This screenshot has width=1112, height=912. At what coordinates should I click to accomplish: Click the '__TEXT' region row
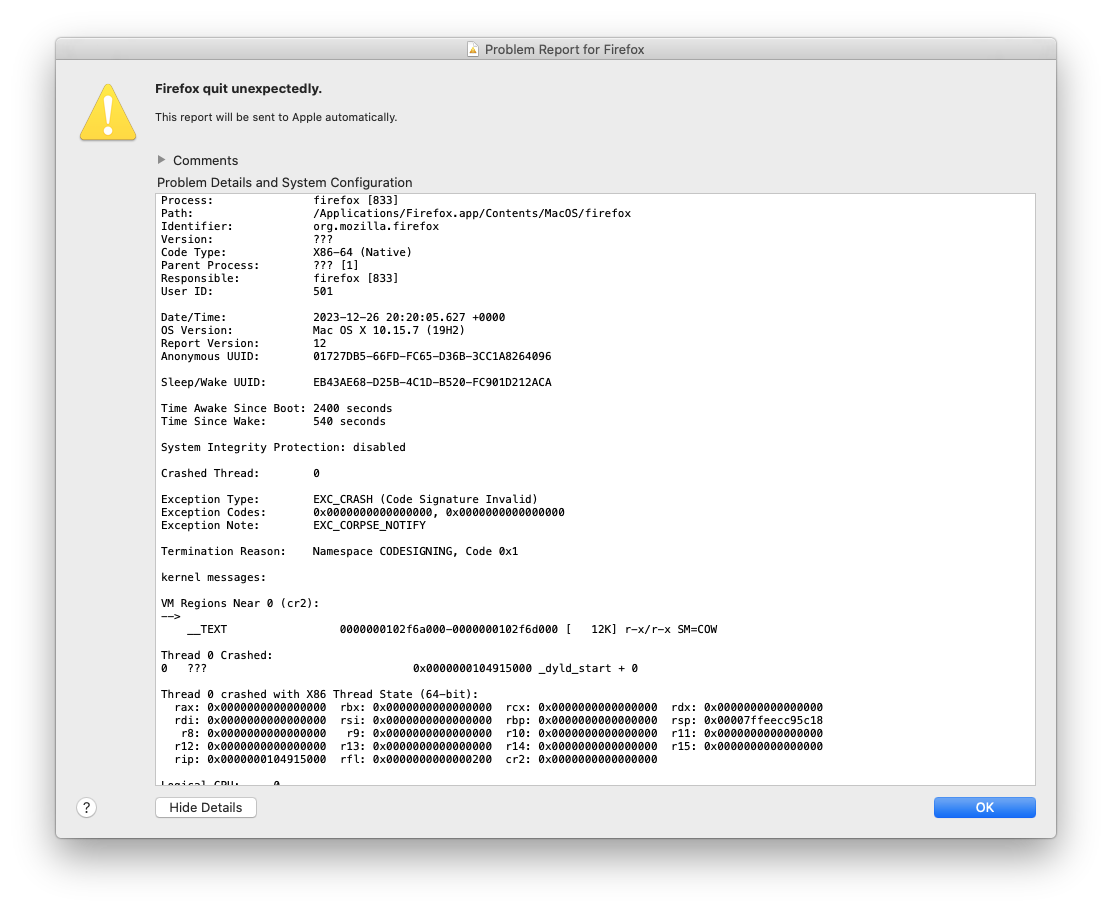[452, 630]
